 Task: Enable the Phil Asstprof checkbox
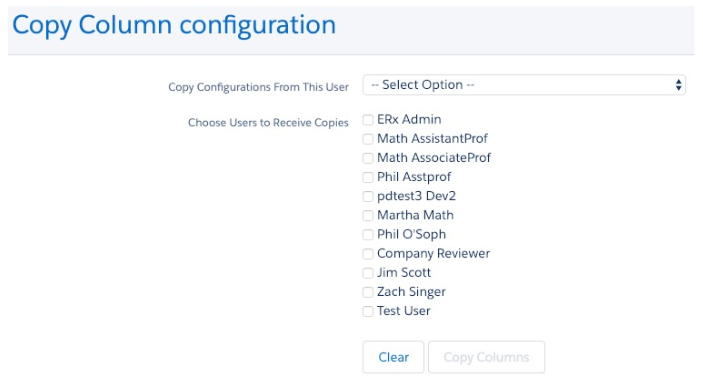click(x=368, y=178)
